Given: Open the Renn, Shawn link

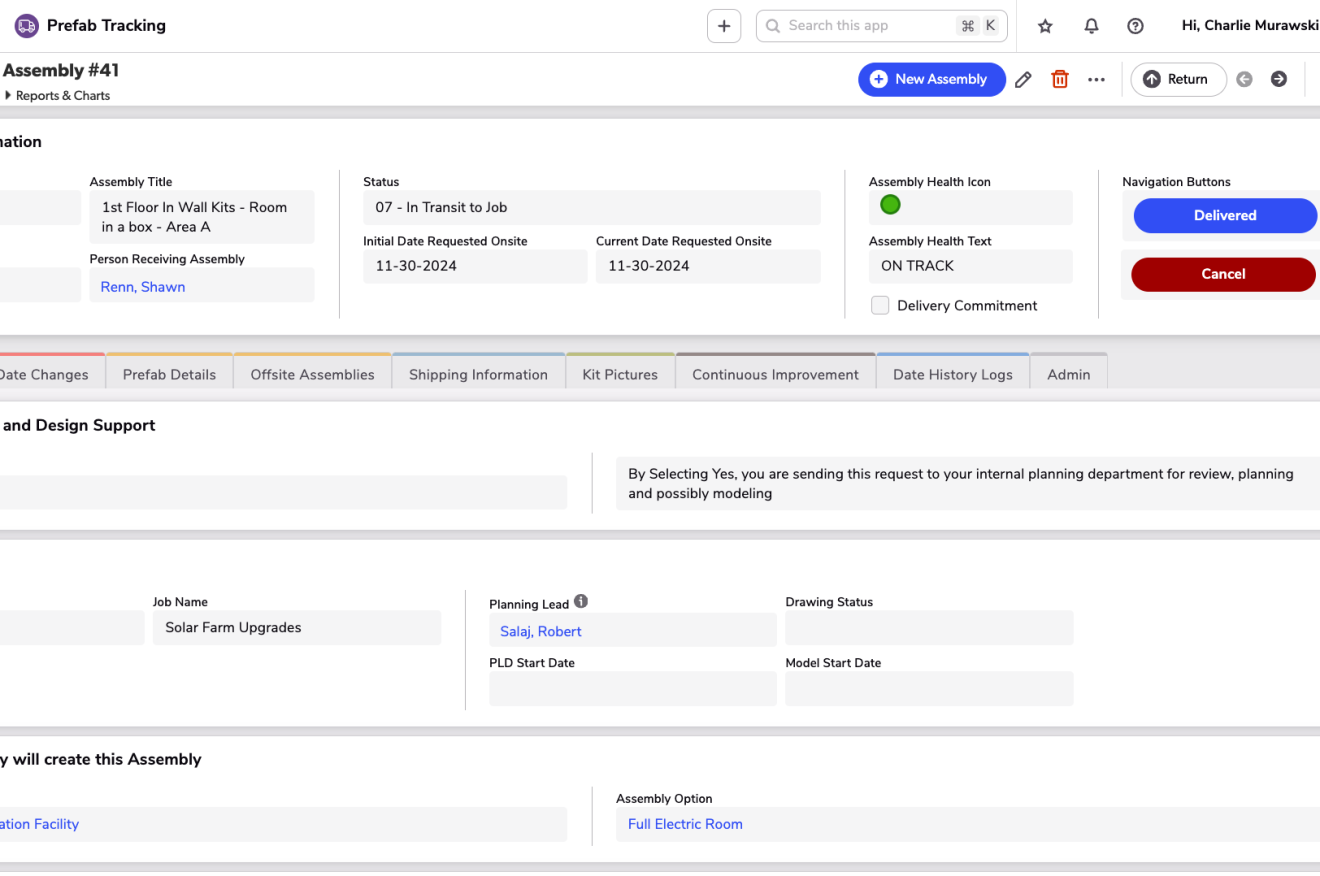Looking at the screenshot, I should pyautogui.click(x=143, y=287).
